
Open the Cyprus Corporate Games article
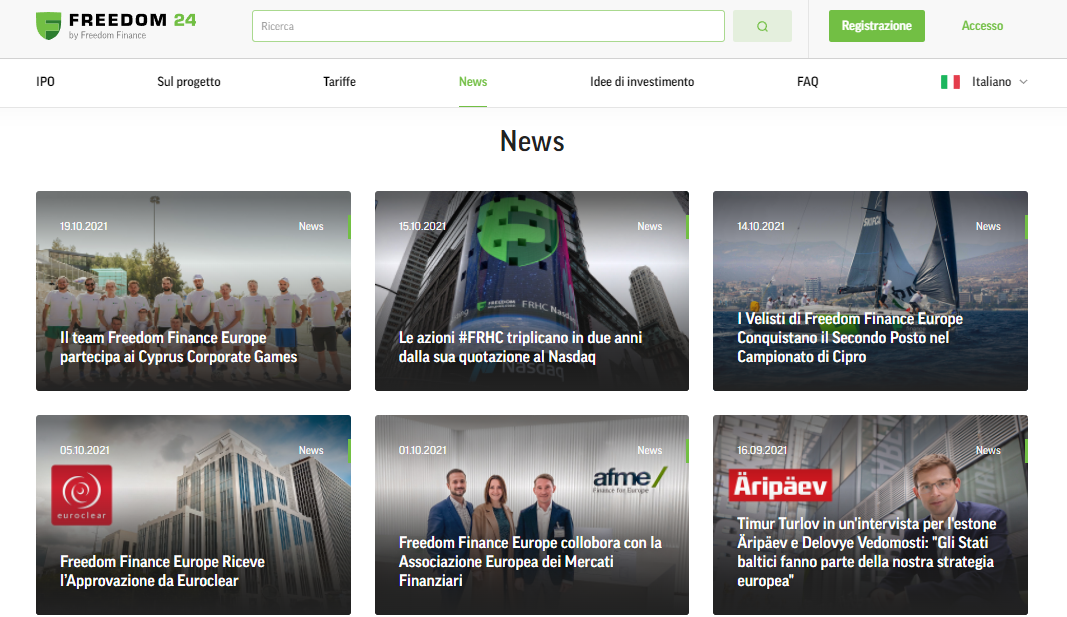point(178,347)
